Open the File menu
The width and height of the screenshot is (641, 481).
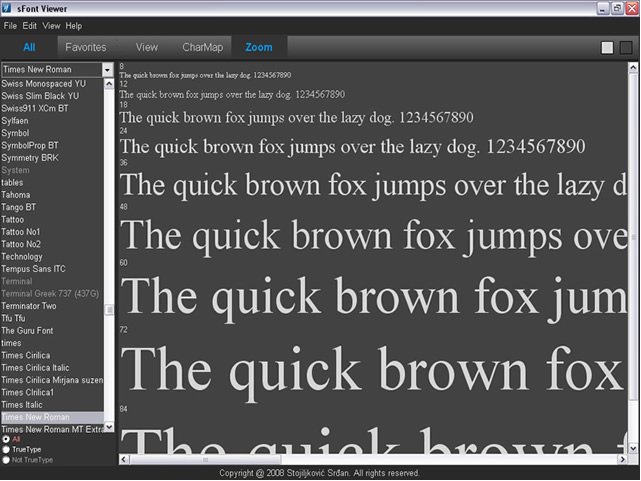[10, 26]
